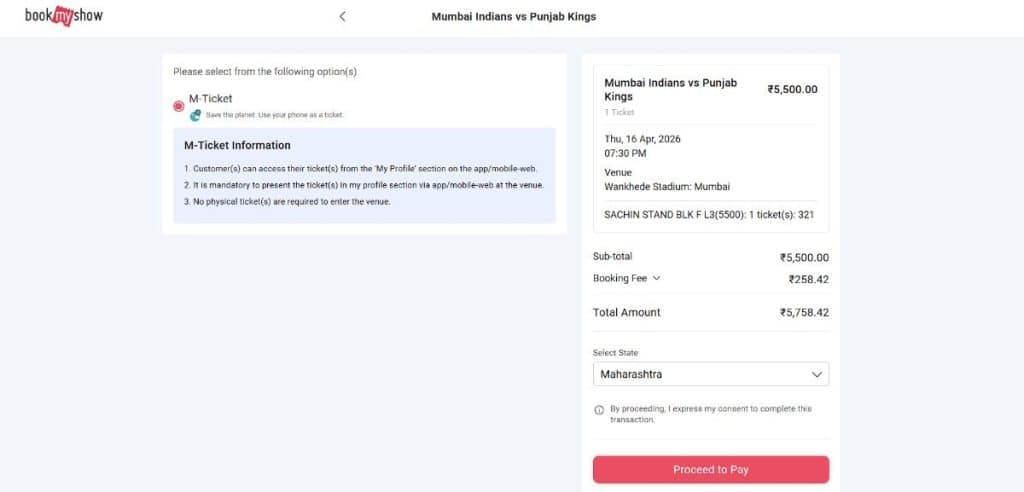
Task: Select the M-Ticket radio button
Action: [x=178, y=105]
